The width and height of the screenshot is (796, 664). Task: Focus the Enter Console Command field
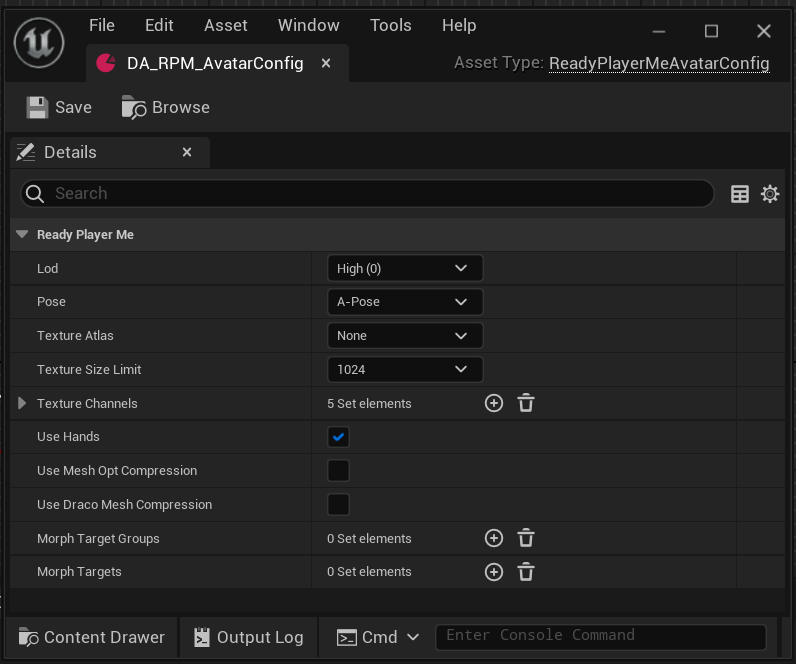click(x=601, y=637)
